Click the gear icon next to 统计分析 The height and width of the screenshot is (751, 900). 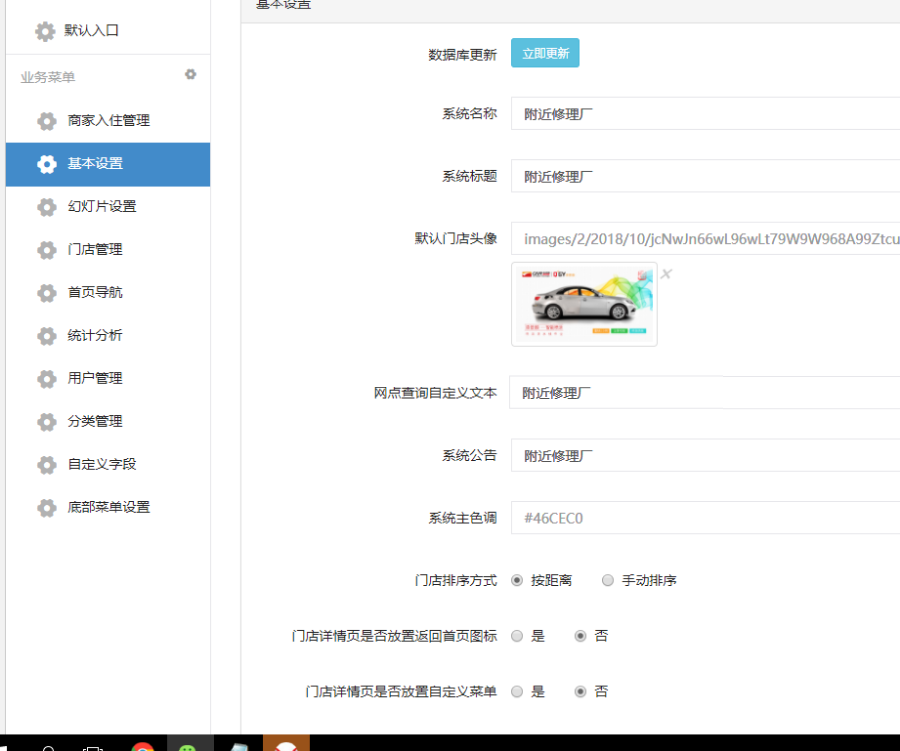pos(47,336)
